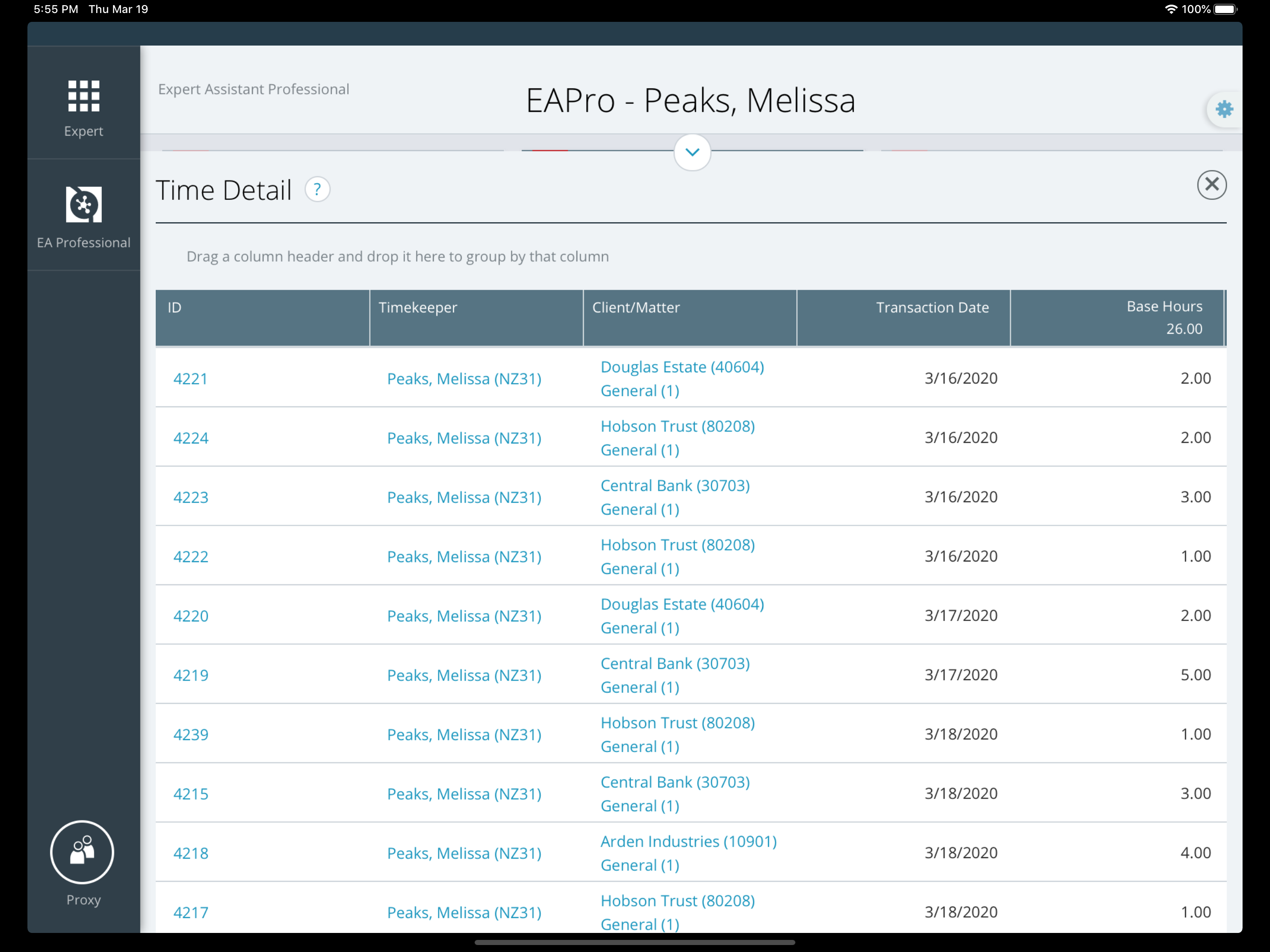The height and width of the screenshot is (952, 1270).
Task: Click the settings gear icon
Action: tap(1224, 109)
